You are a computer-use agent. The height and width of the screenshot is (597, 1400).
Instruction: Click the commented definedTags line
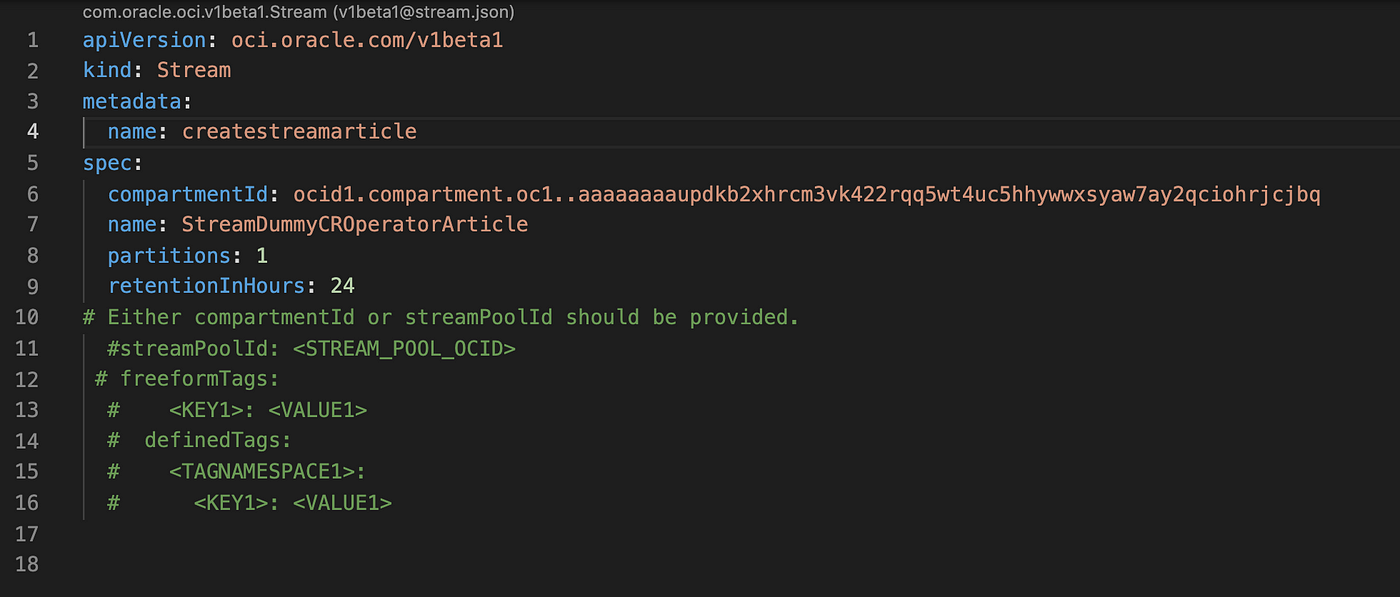[x=200, y=441]
